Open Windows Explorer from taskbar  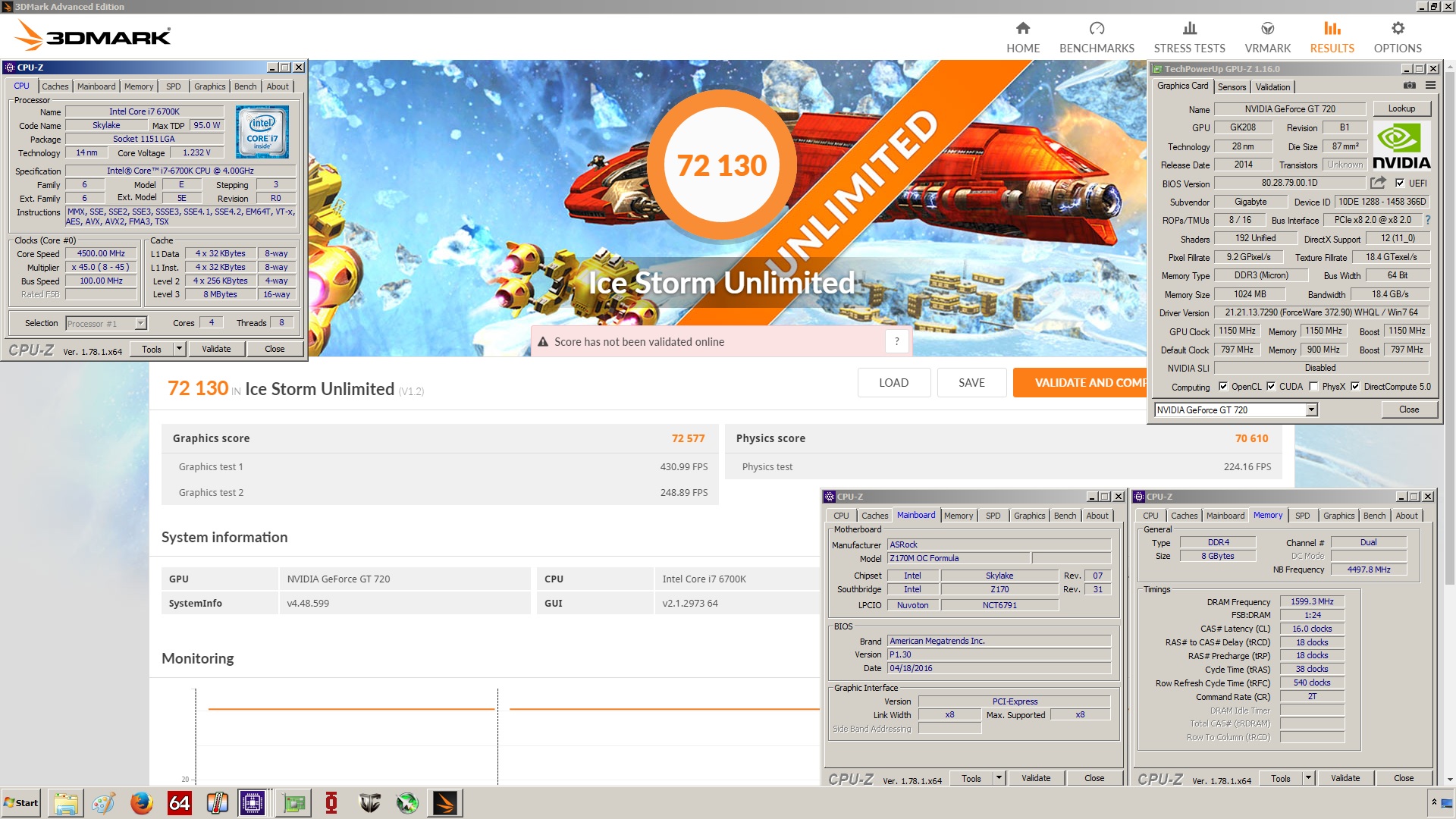[x=66, y=803]
